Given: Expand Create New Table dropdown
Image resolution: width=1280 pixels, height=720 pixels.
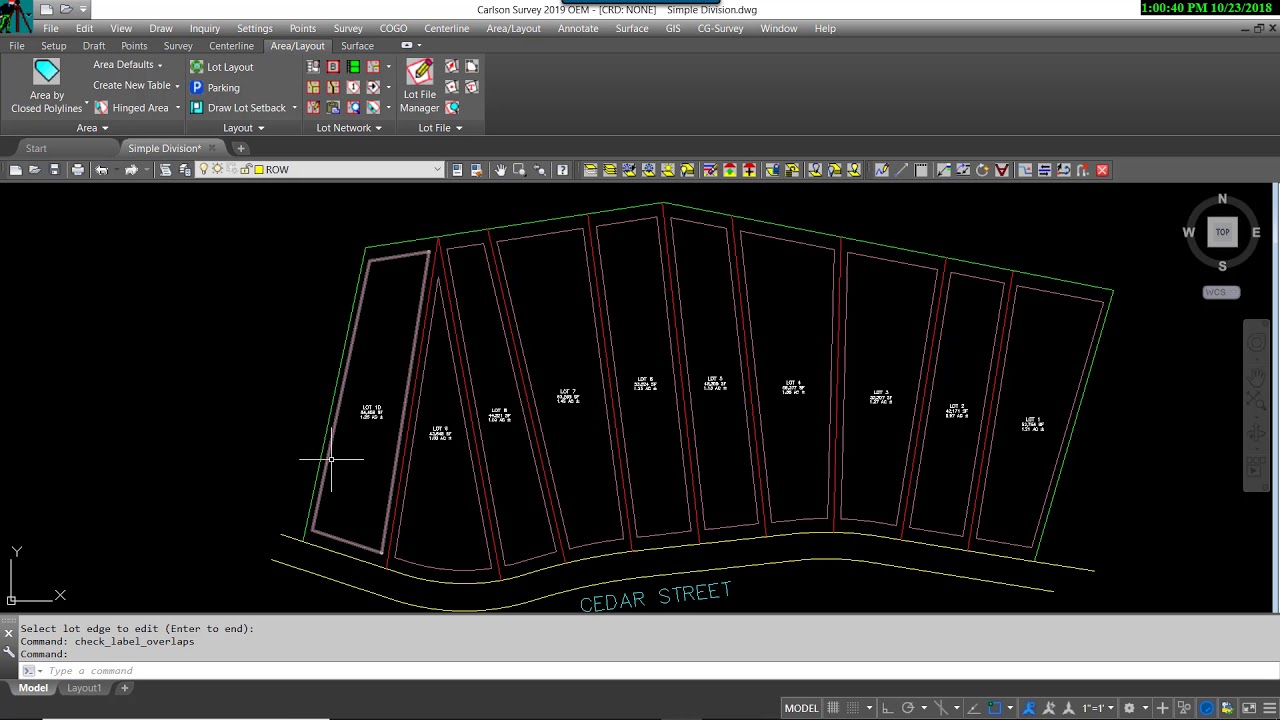Looking at the screenshot, I should pyautogui.click(x=136, y=86).
